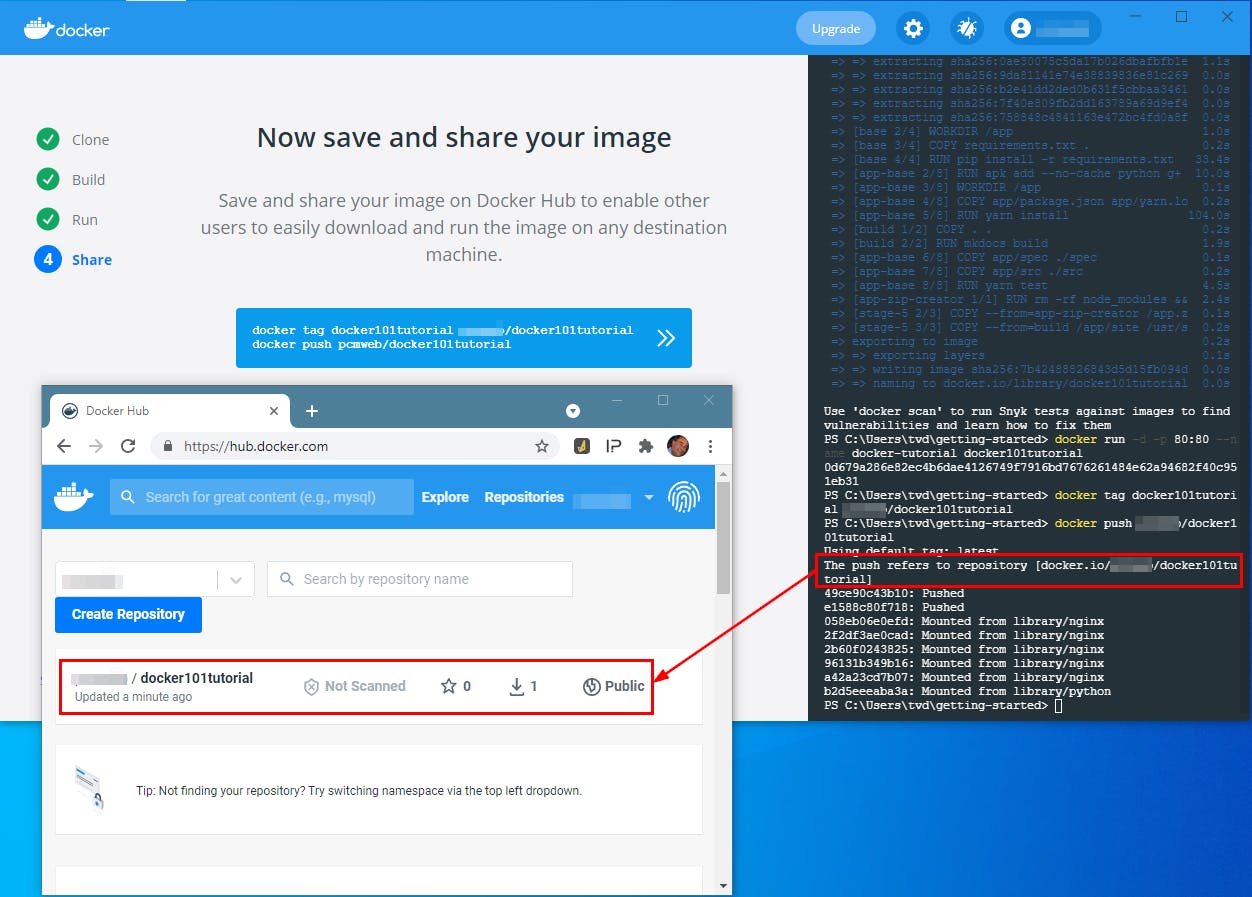Go forward in the browser
The width and height of the screenshot is (1252, 897).
[x=96, y=446]
